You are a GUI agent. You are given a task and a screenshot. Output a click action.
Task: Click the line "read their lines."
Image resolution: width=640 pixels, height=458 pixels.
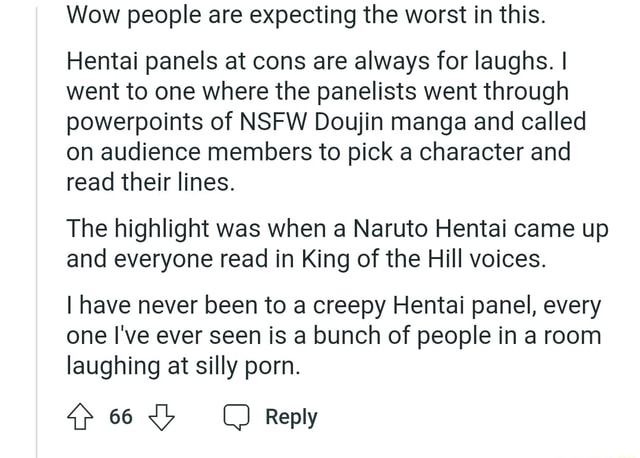151,182
